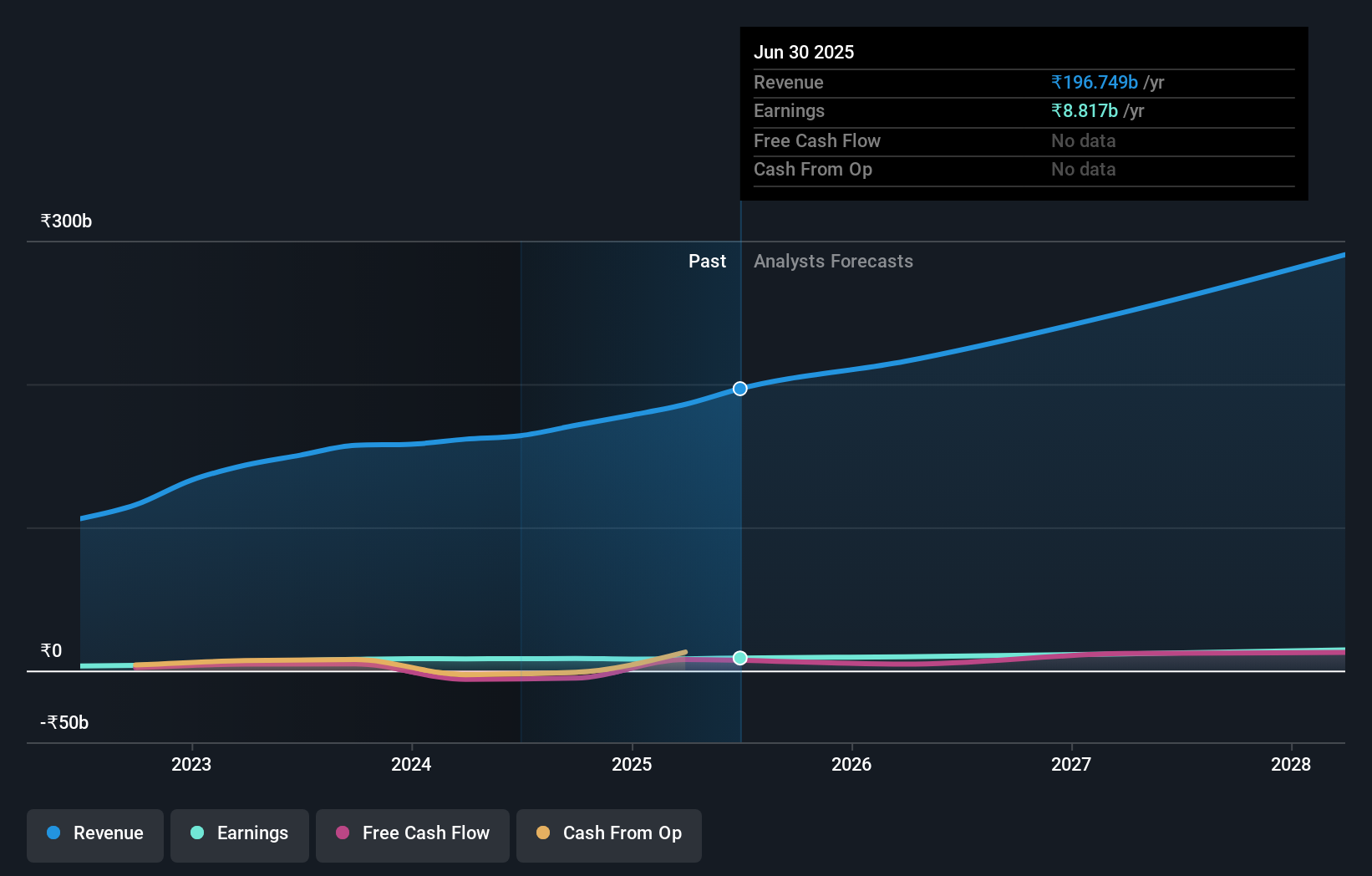Click the 2024 x-axis label
The height and width of the screenshot is (876, 1372).
[x=411, y=764]
